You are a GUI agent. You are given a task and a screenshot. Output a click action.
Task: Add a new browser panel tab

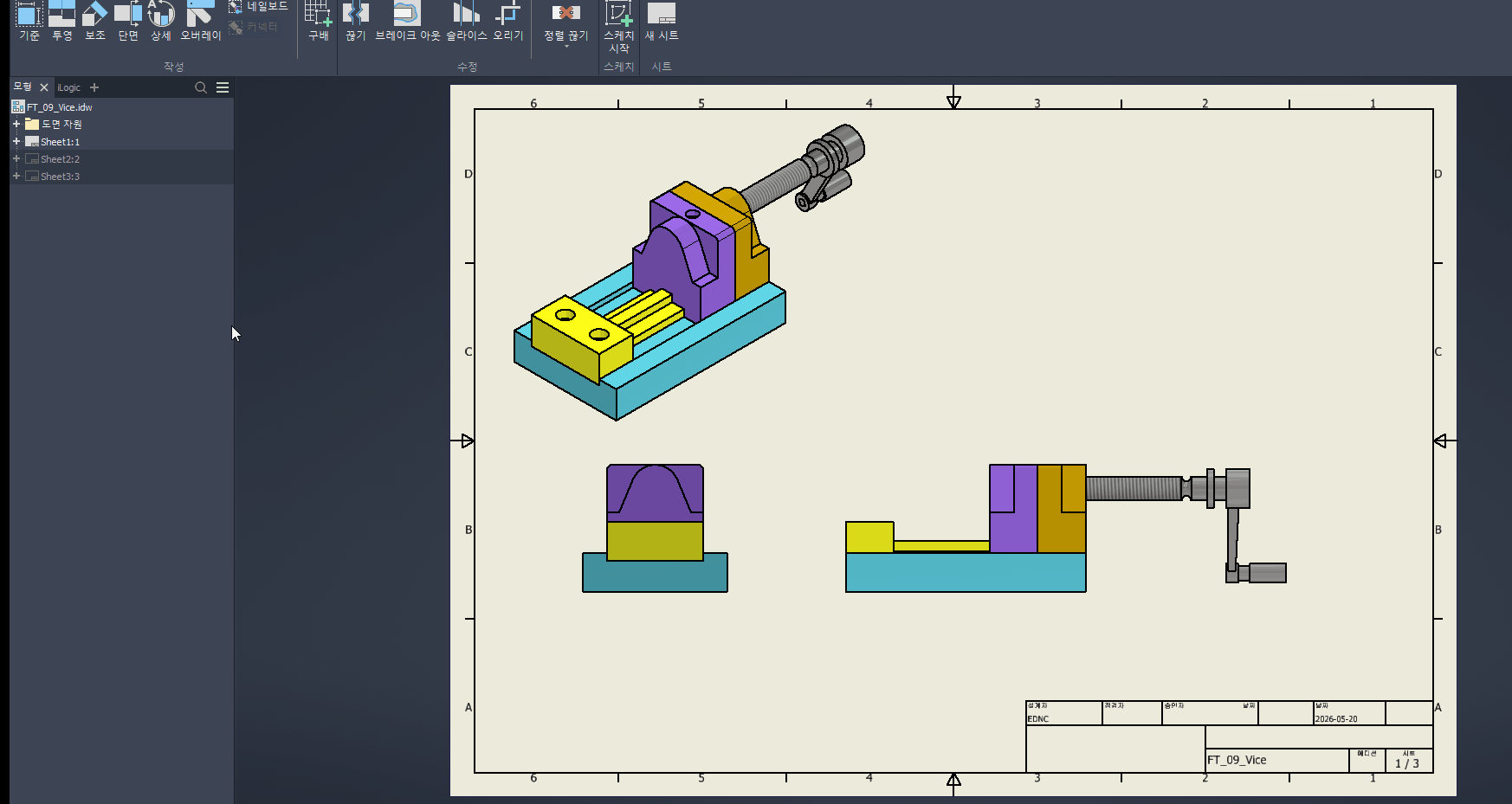click(x=94, y=87)
